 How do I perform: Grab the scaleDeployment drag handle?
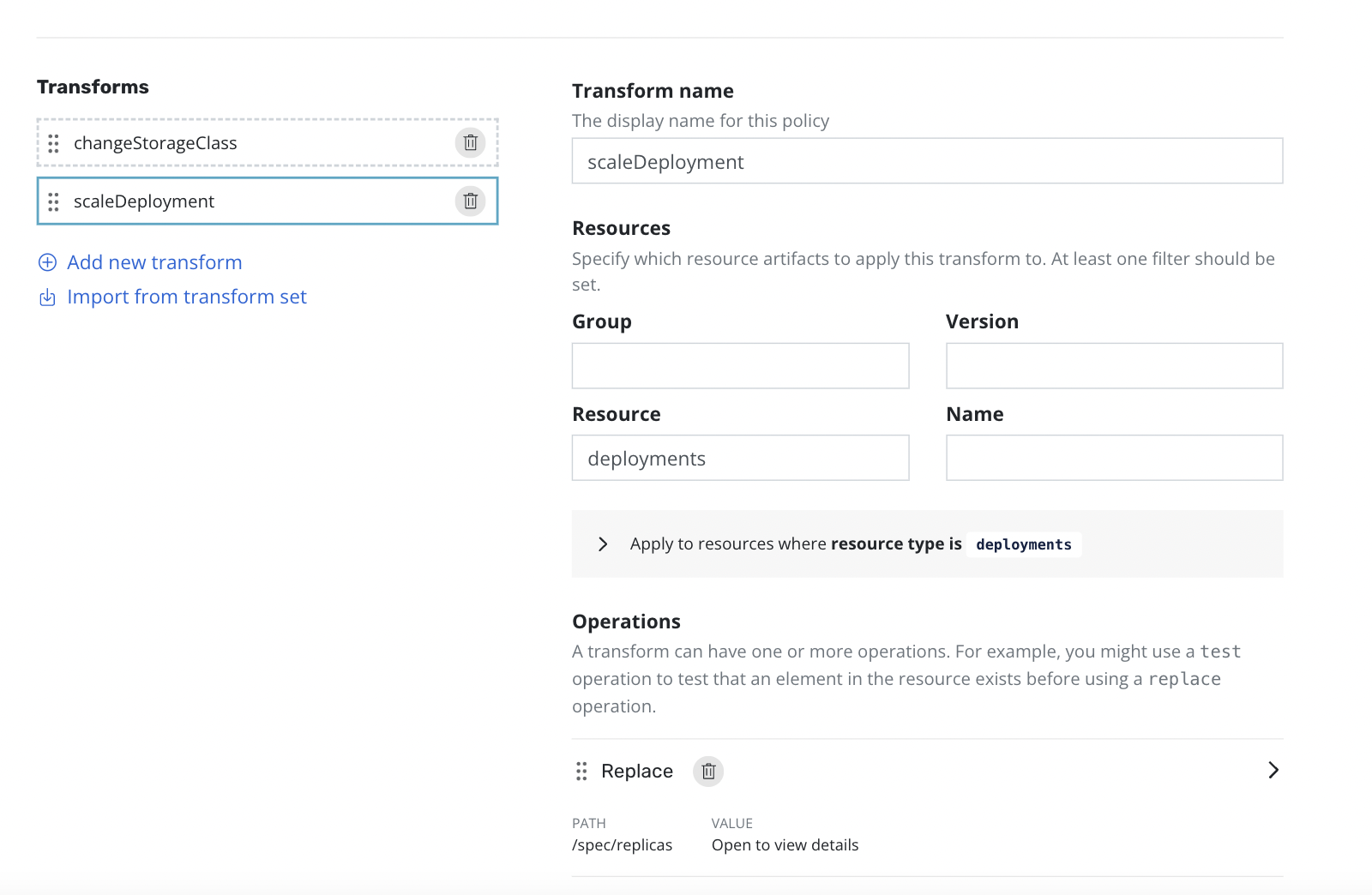click(x=53, y=201)
